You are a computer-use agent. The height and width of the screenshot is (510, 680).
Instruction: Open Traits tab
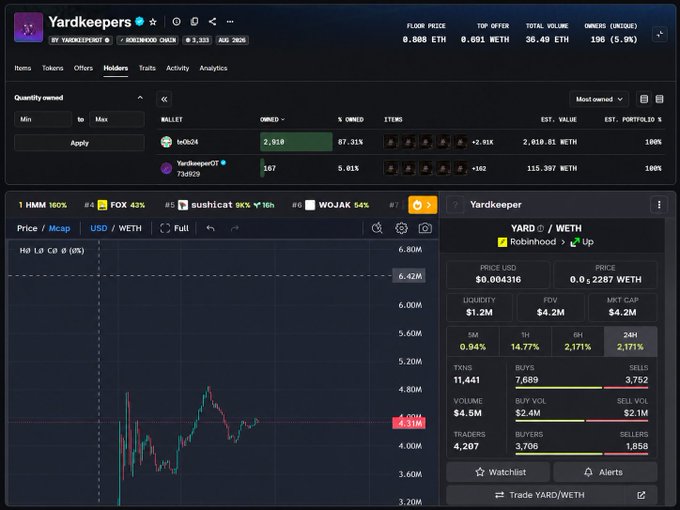coord(147,68)
